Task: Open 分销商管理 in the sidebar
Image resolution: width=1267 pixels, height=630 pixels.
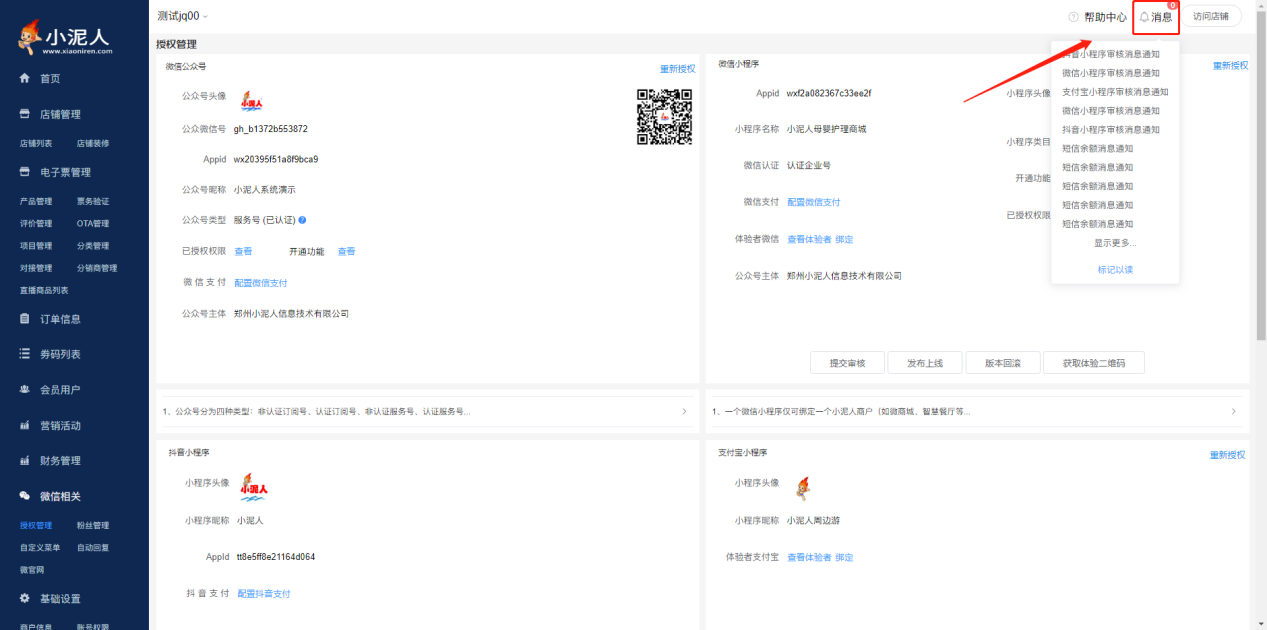Action: [x=97, y=268]
